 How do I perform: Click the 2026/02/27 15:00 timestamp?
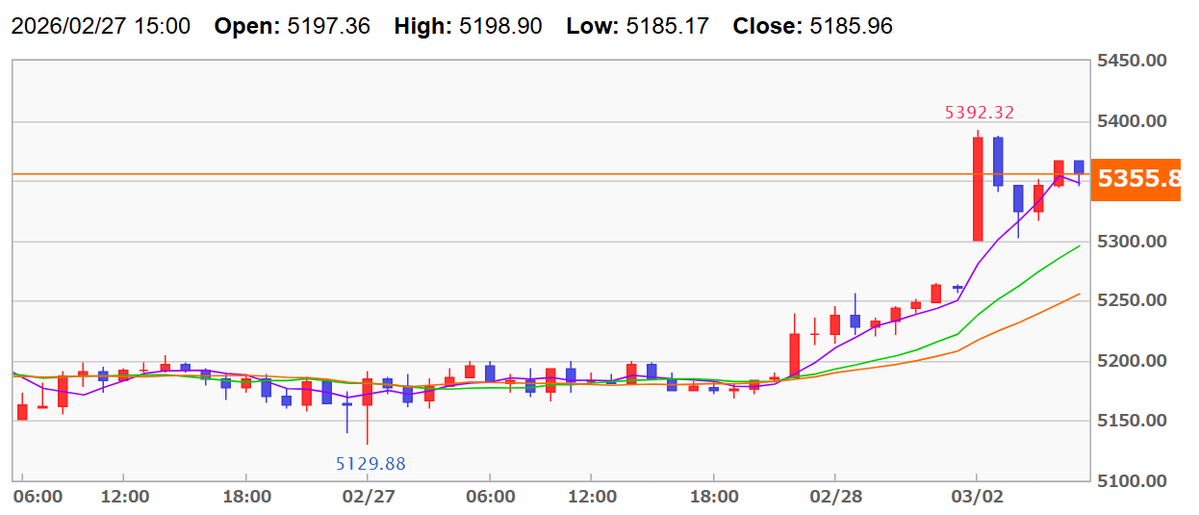[x=100, y=26]
